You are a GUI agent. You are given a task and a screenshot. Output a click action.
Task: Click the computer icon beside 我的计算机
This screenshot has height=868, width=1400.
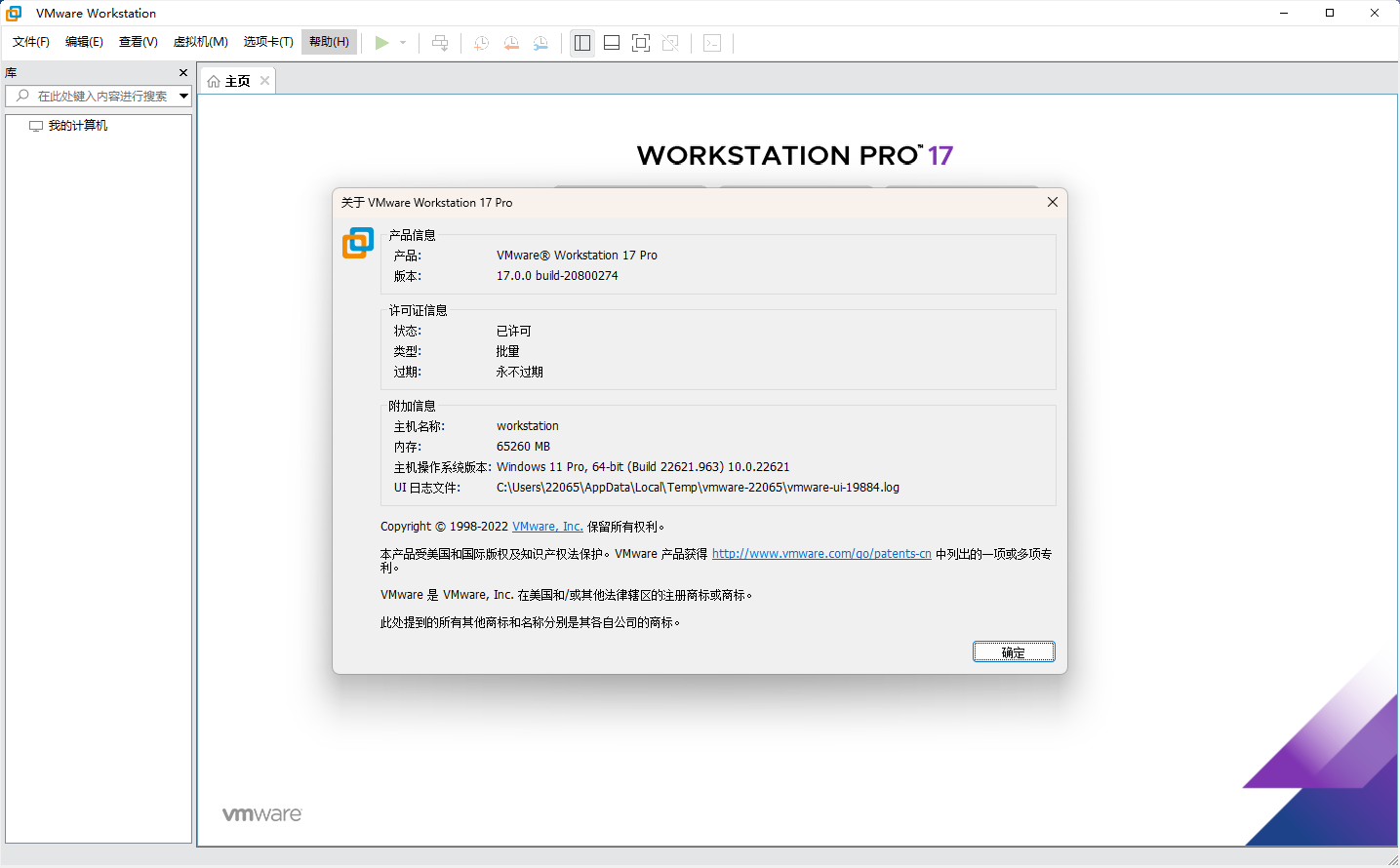[x=36, y=126]
